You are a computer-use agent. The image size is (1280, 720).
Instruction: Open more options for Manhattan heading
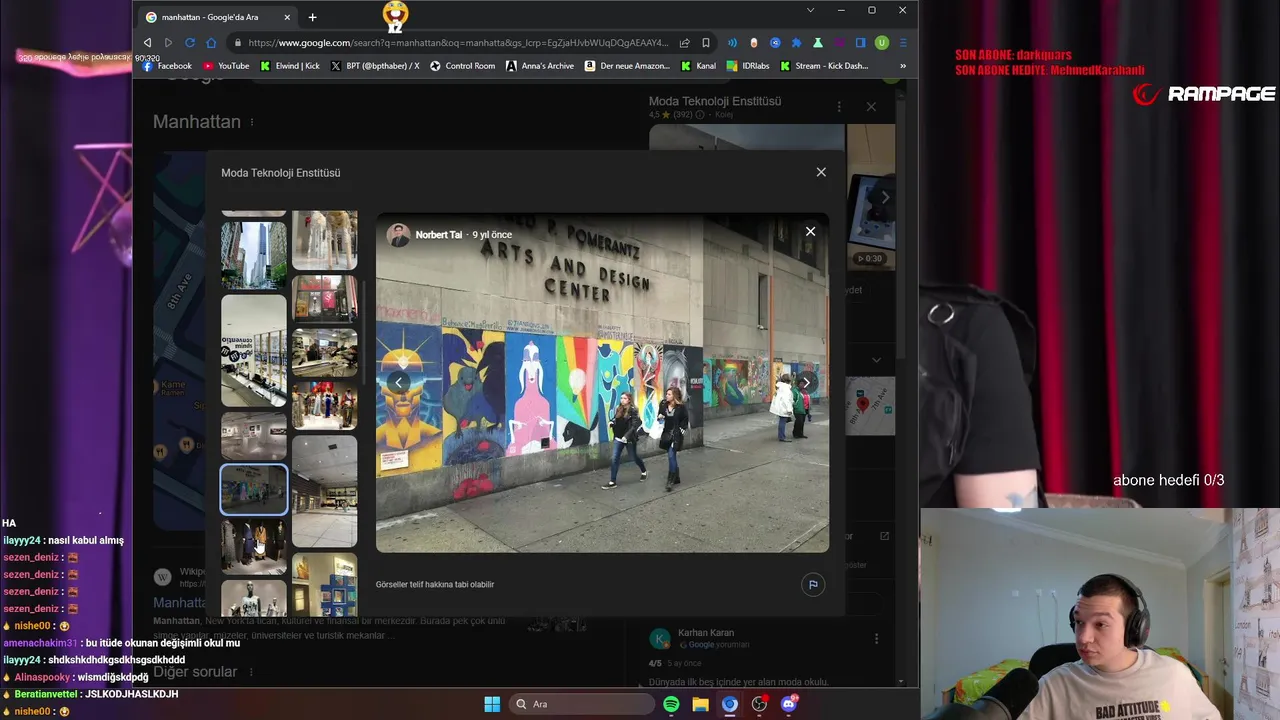[252, 122]
